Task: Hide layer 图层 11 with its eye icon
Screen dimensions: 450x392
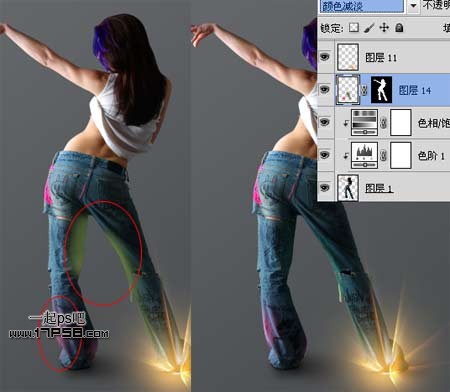Action: (325, 57)
